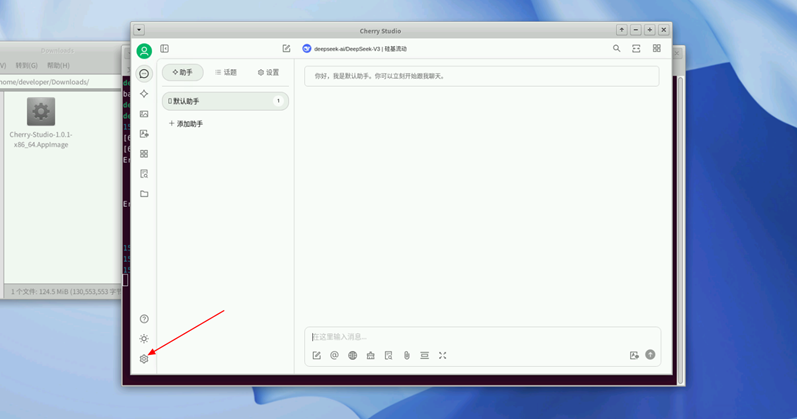Viewport: 797px width, 419px height.
Task: Open the deepseek-ai/DeepSeek-V3 model selector
Action: 355,49
